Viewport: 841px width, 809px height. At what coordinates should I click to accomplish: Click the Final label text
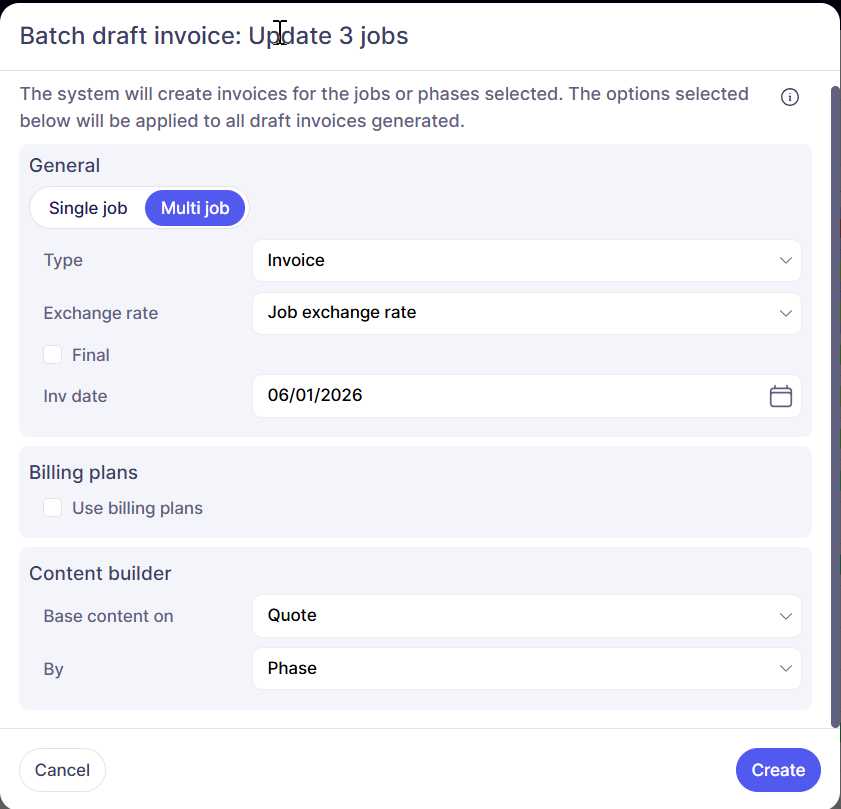tap(91, 355)
